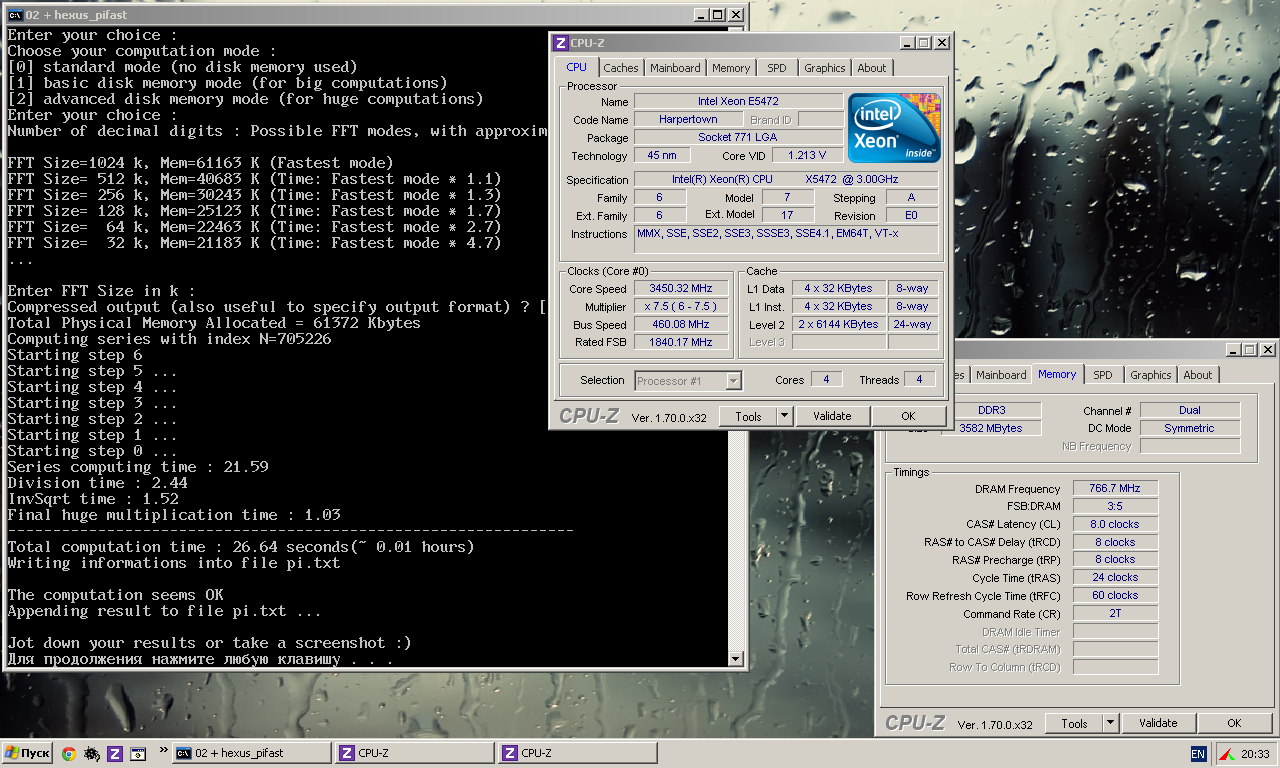The image size is (1280, 768).
Task: Click the instructions list field MMX, SSE
Action: click(787, 239)
